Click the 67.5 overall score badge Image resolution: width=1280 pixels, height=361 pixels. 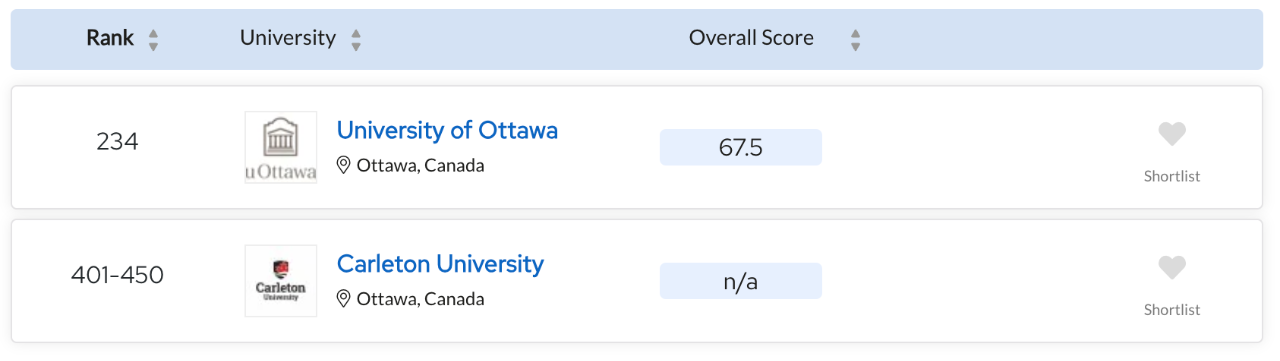741,148
